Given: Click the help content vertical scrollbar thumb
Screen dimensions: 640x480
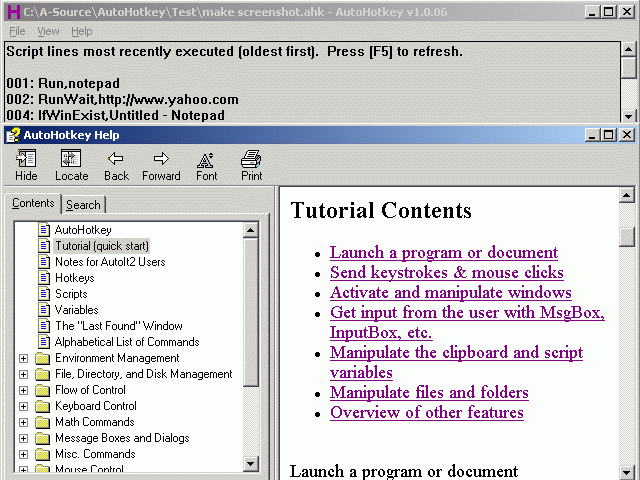Looking at the screenshot, I should [x=627, y=237].
